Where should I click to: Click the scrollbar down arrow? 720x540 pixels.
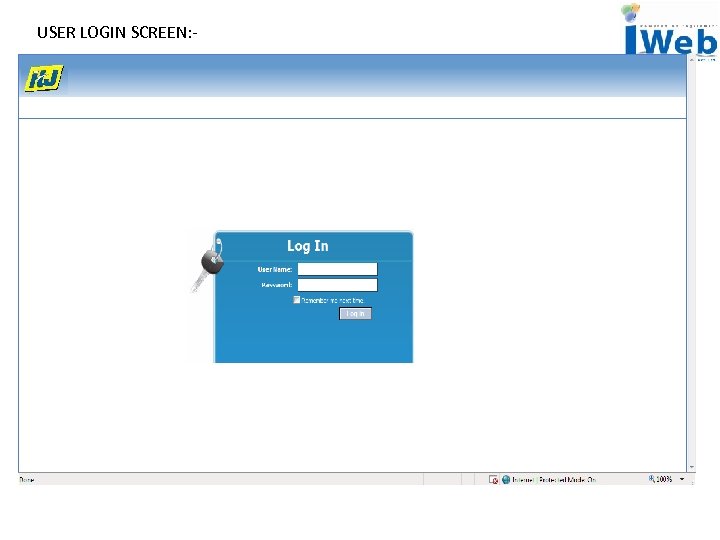pos(692,467)
